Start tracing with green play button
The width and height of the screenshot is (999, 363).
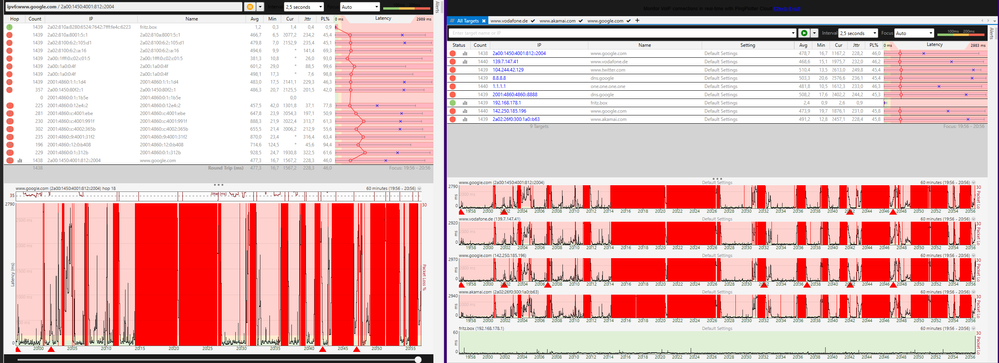pyautogui.click(x=805, y=32)
